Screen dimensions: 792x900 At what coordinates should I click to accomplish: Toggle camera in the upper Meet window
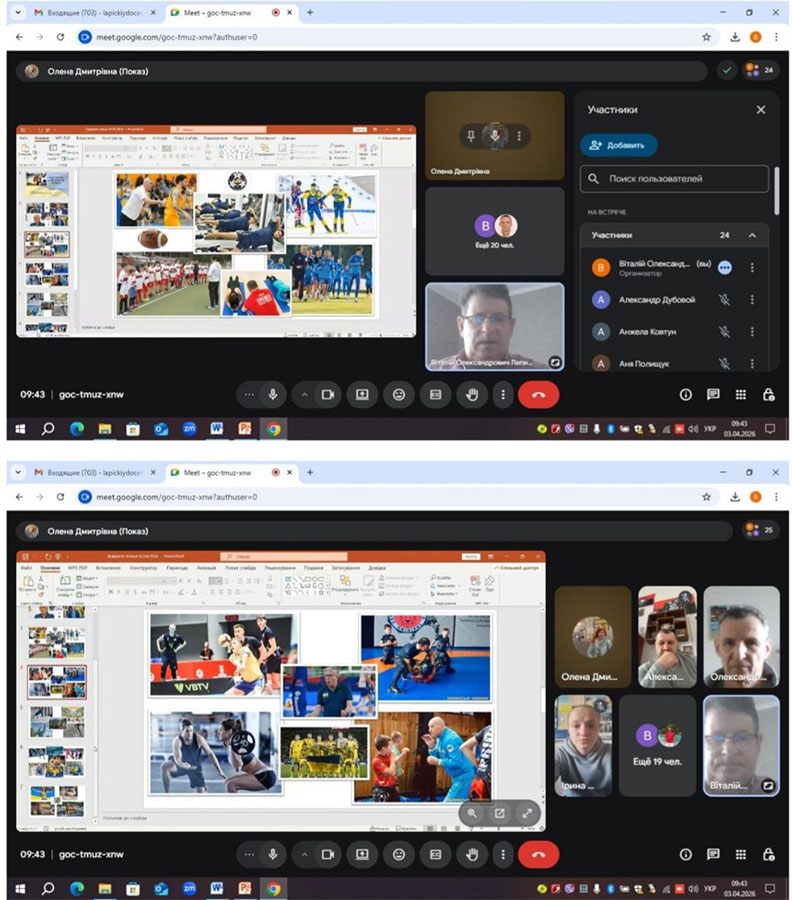coord(328,394)
